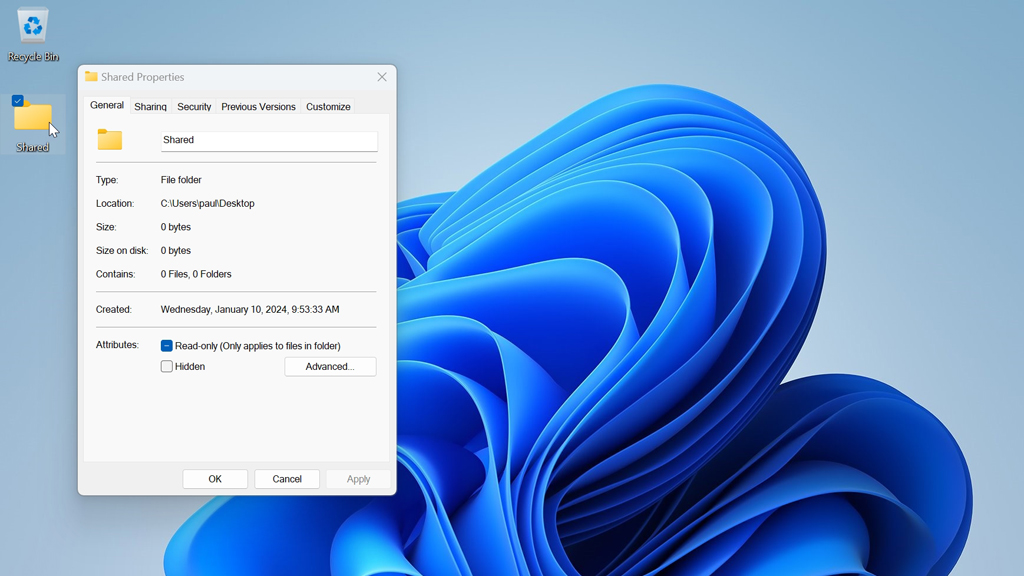Open the Advanced... attributes dialog
1024x576 pixels.
330,367
